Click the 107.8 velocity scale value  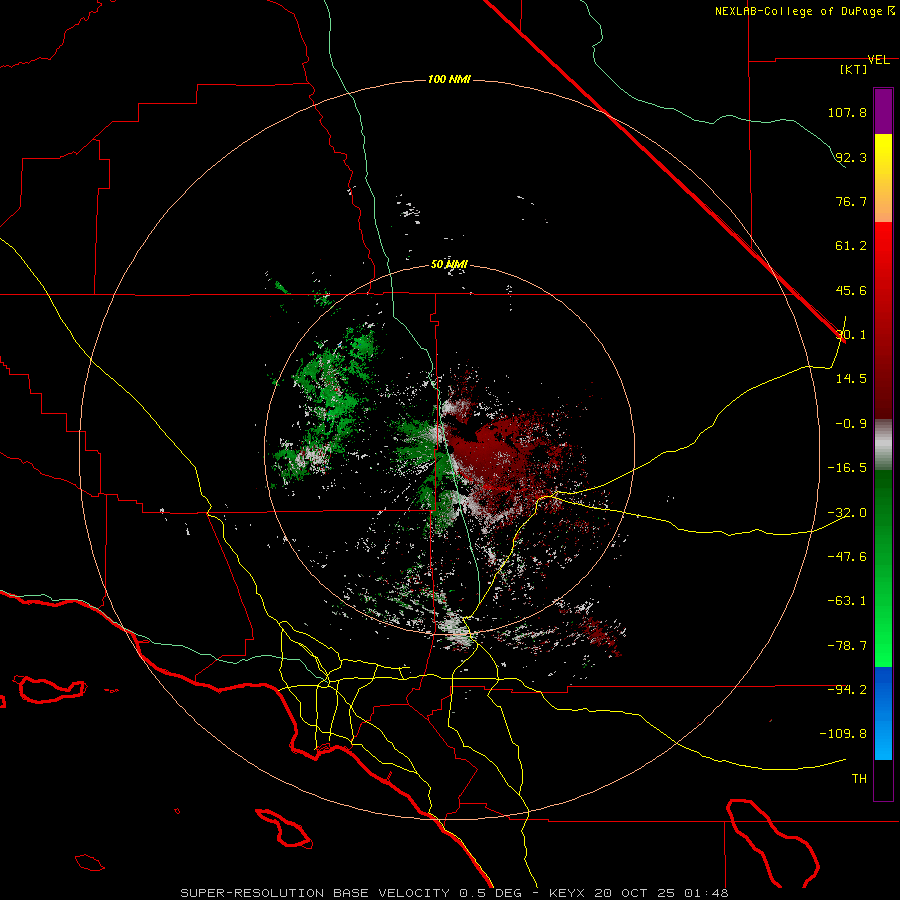pyautogui.click(x=847, y=112)
